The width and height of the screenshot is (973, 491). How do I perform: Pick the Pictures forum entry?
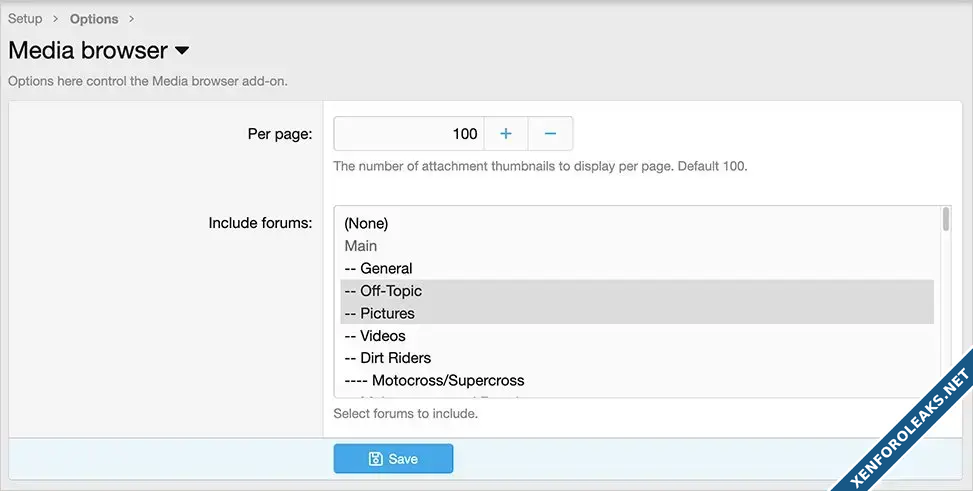tap(379, 313)
